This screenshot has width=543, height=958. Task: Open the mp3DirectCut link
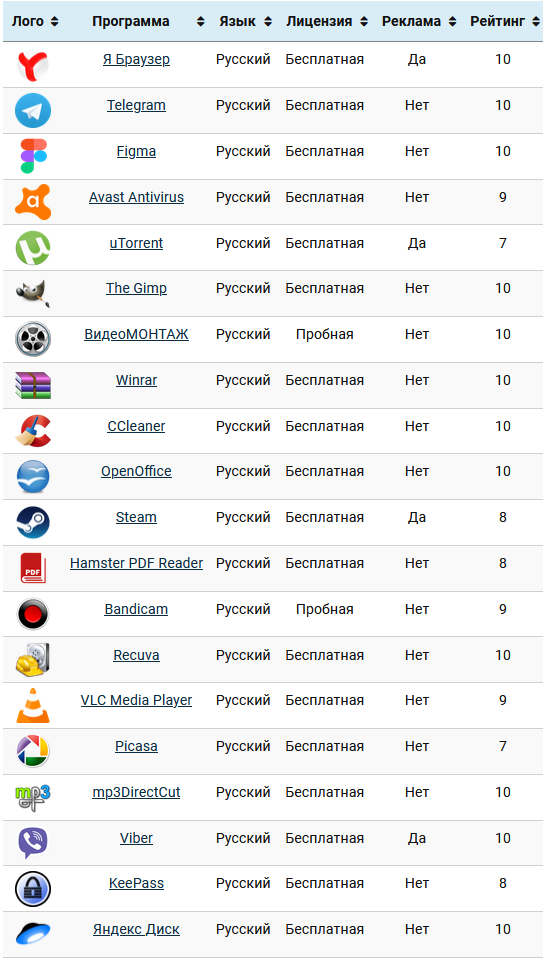tap(136, 792)
